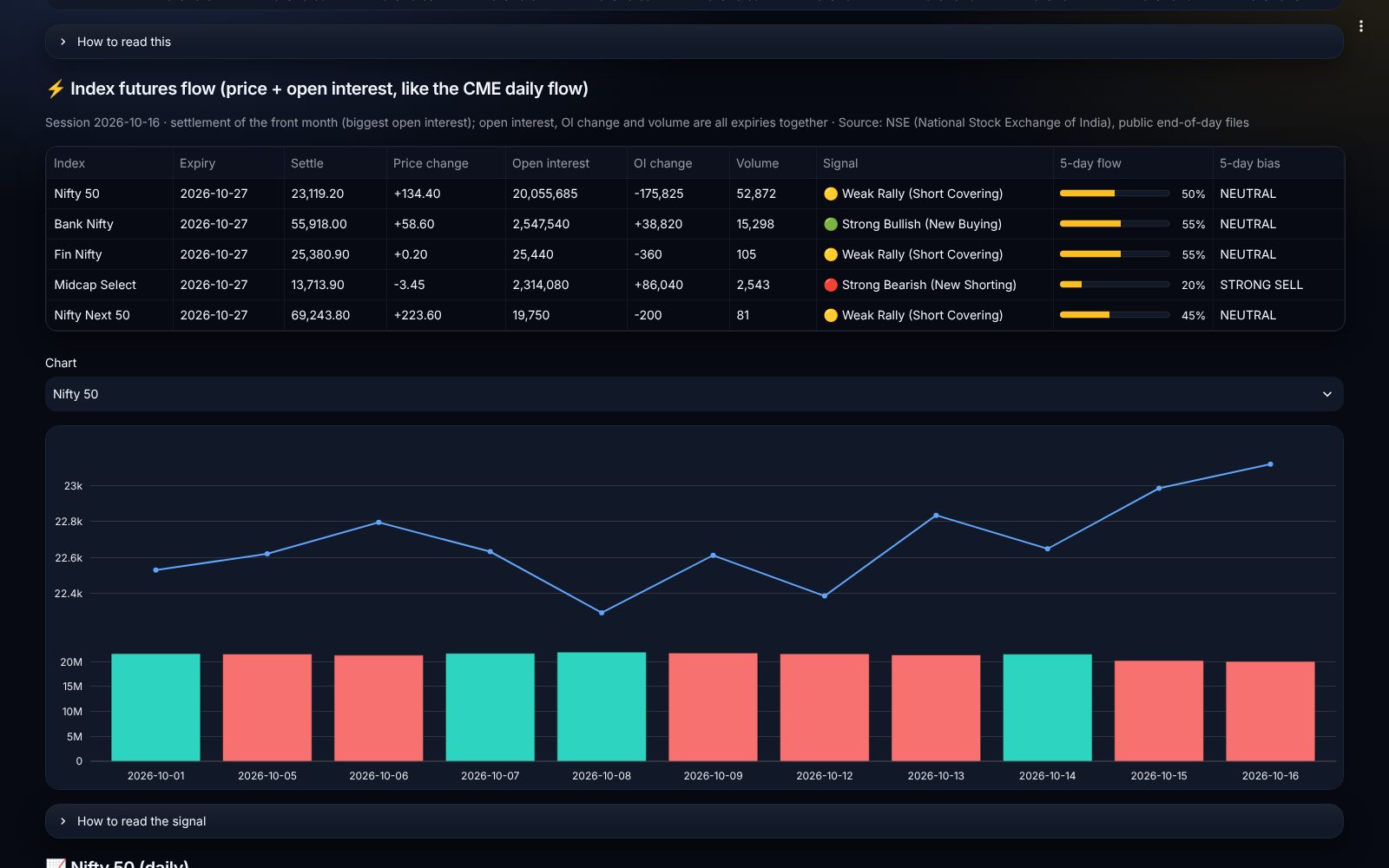Image resolution: width=1389 pixels, height=868 pixels.
Task: Click the 5-day flow bar for Bank Nifty
Action: 1115,224
